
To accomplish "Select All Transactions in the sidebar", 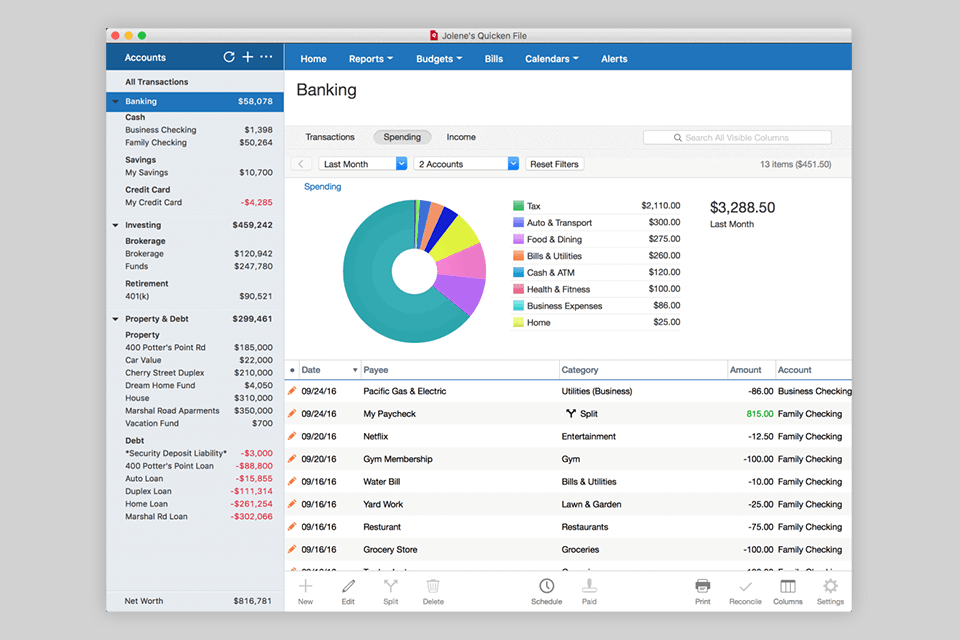I will (x=157, y=82).
